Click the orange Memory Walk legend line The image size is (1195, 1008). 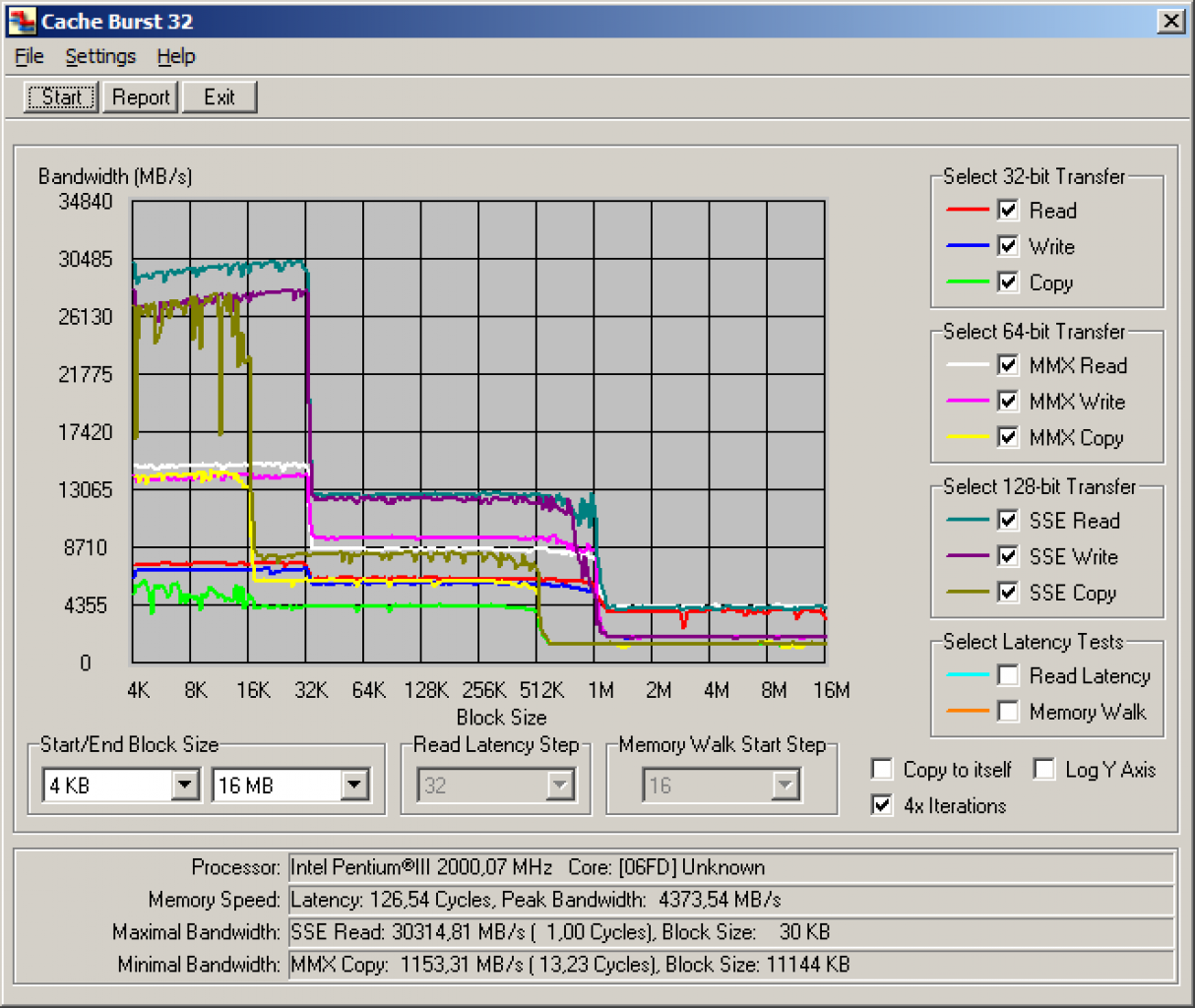pyautogui.click(x=967, y=711)
